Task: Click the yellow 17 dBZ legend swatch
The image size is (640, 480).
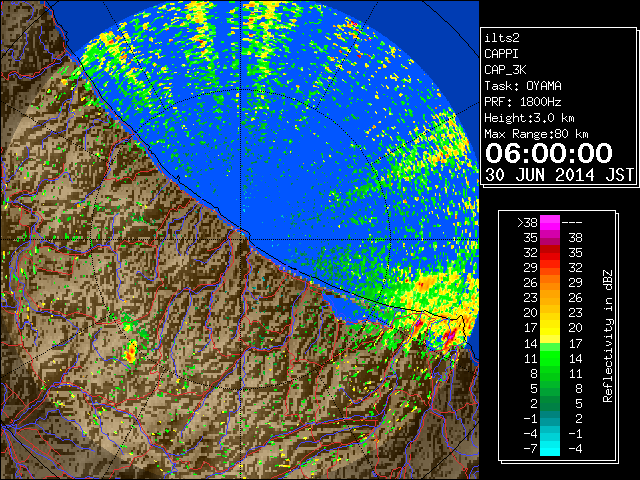Action: click(550, 328)
